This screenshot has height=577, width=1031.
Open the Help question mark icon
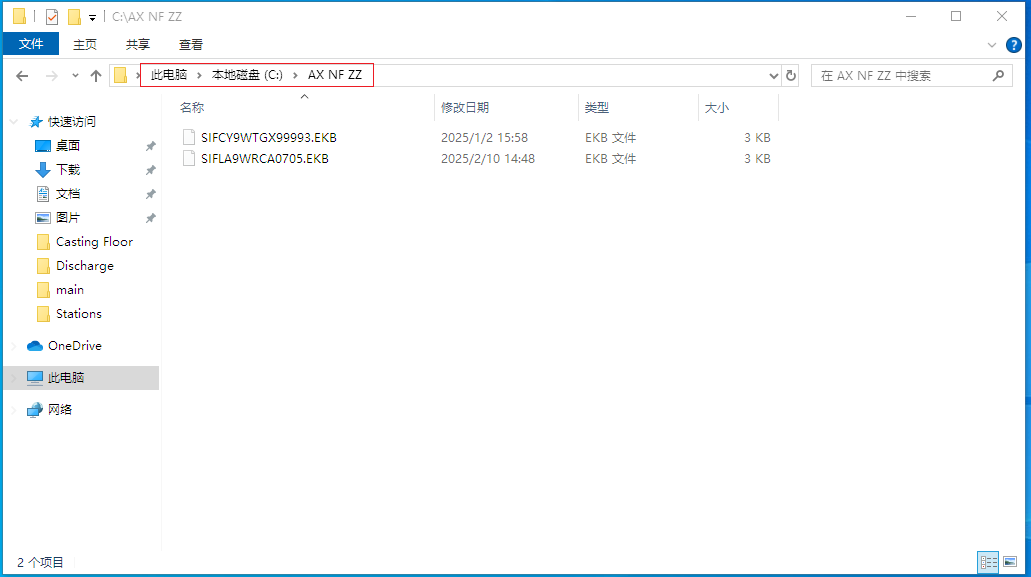(x=1013, y=44)
